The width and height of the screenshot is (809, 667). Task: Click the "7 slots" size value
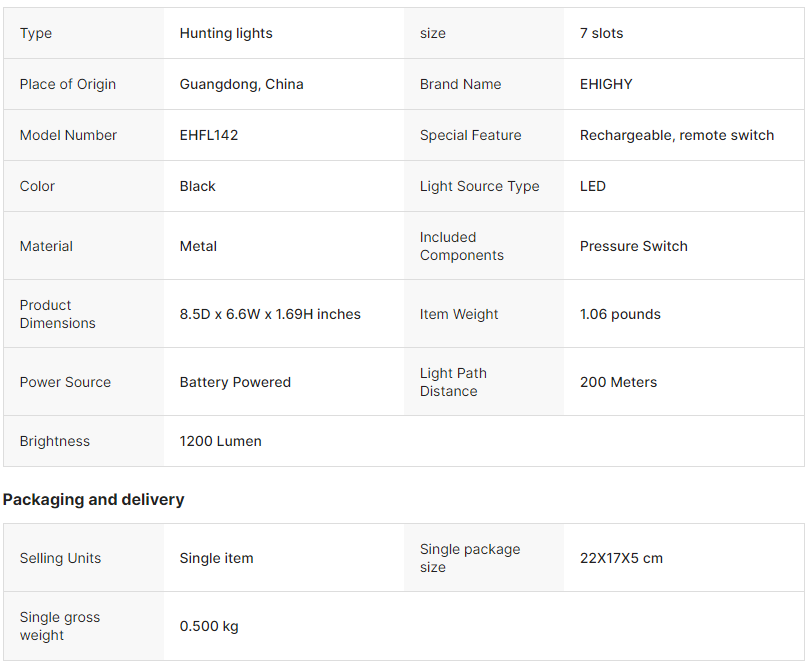(x=601, y=33)
